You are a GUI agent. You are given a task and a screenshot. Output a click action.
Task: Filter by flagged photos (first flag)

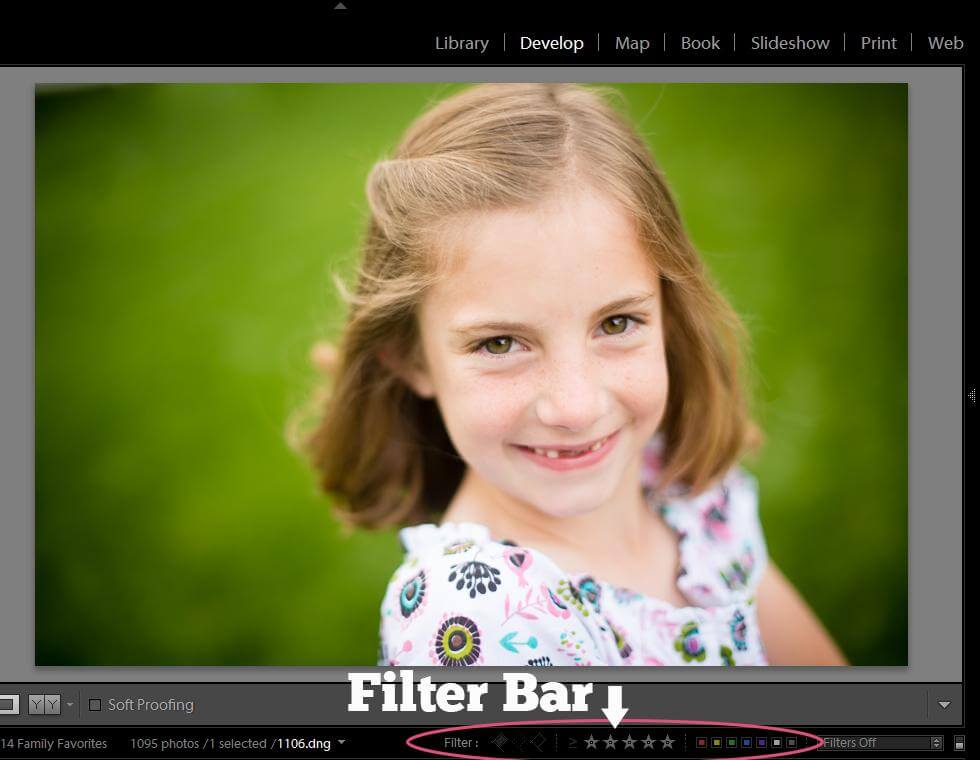(501, 742)
